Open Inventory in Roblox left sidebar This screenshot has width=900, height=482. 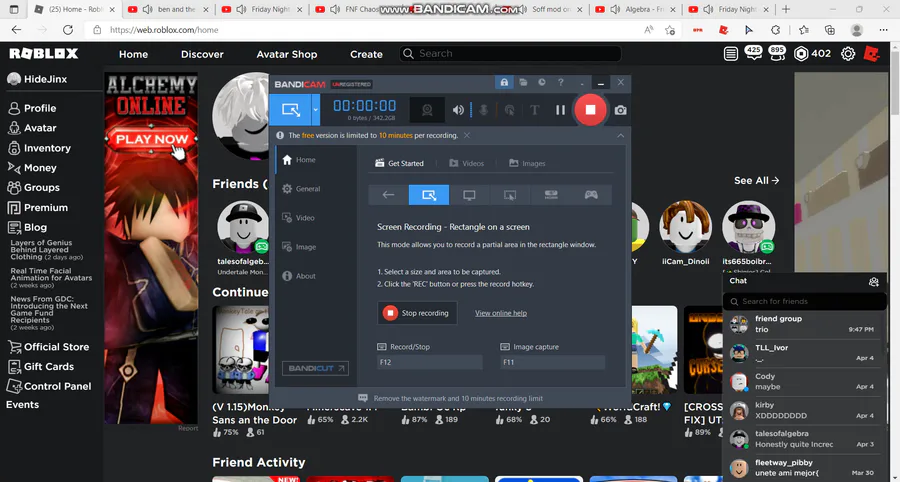point(39,148)
